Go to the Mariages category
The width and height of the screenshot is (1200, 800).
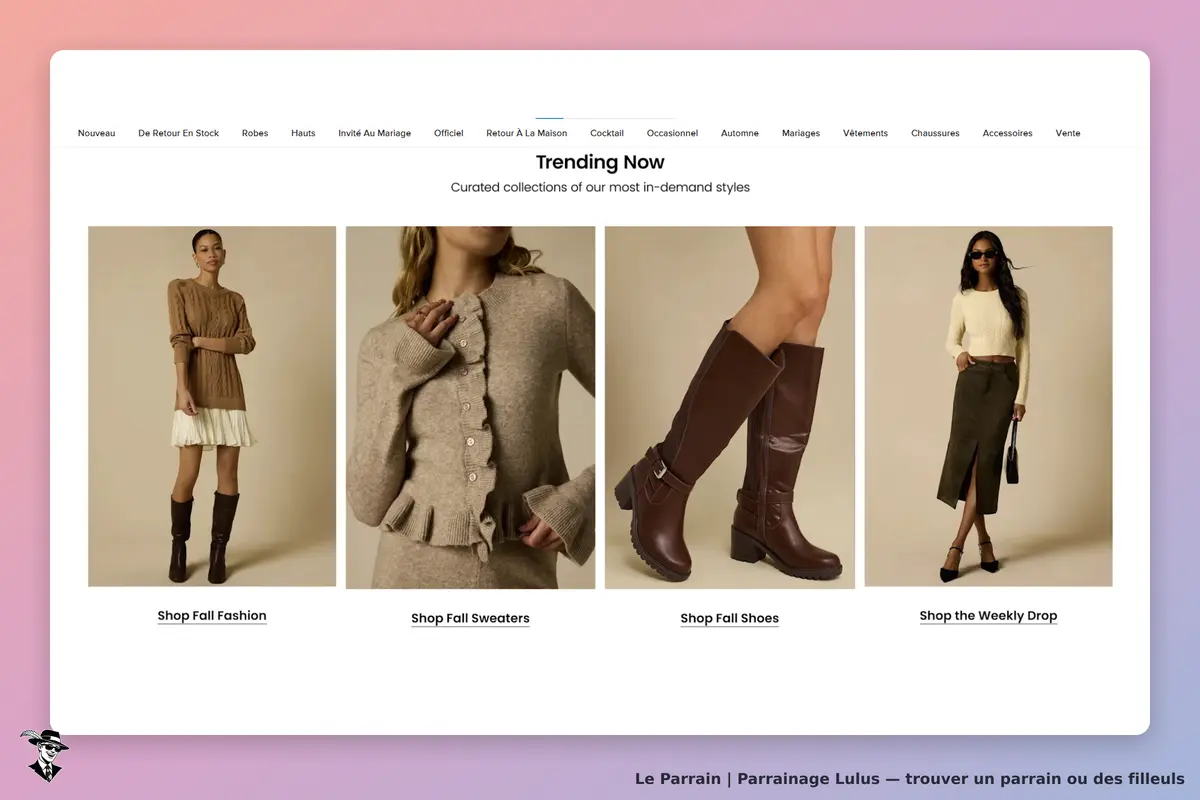(801, 133)
